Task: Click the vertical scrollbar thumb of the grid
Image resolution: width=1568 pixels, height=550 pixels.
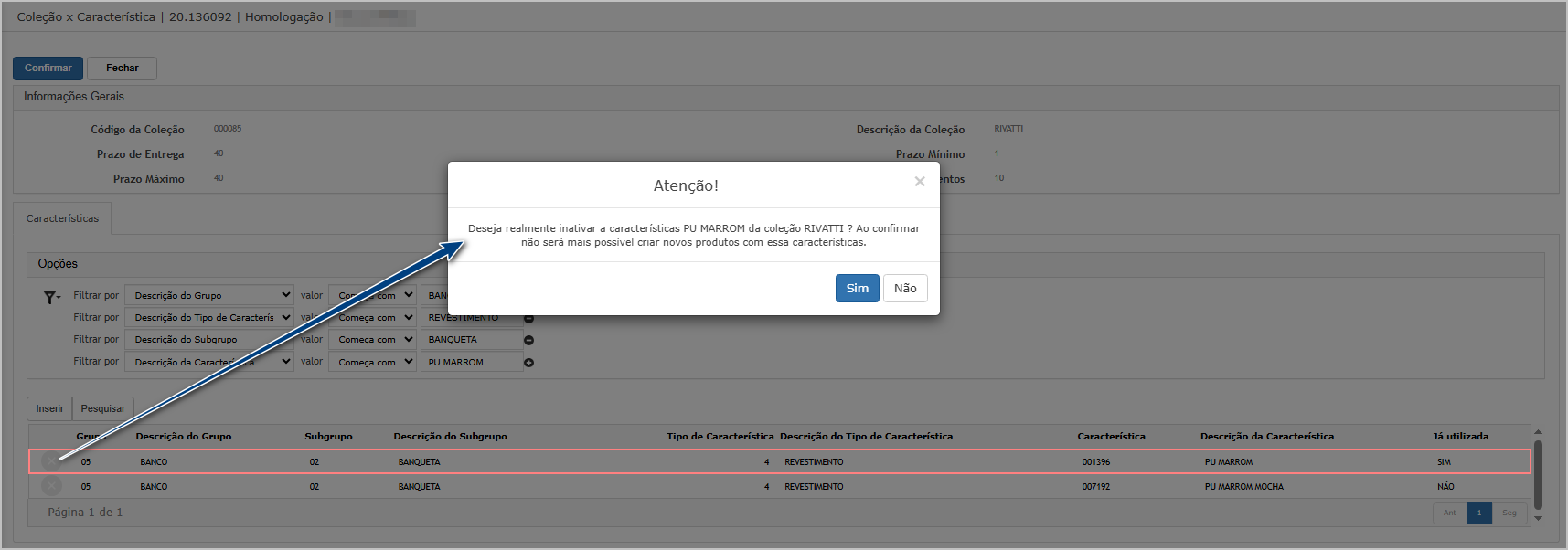Action: [x=1538, y=473]
